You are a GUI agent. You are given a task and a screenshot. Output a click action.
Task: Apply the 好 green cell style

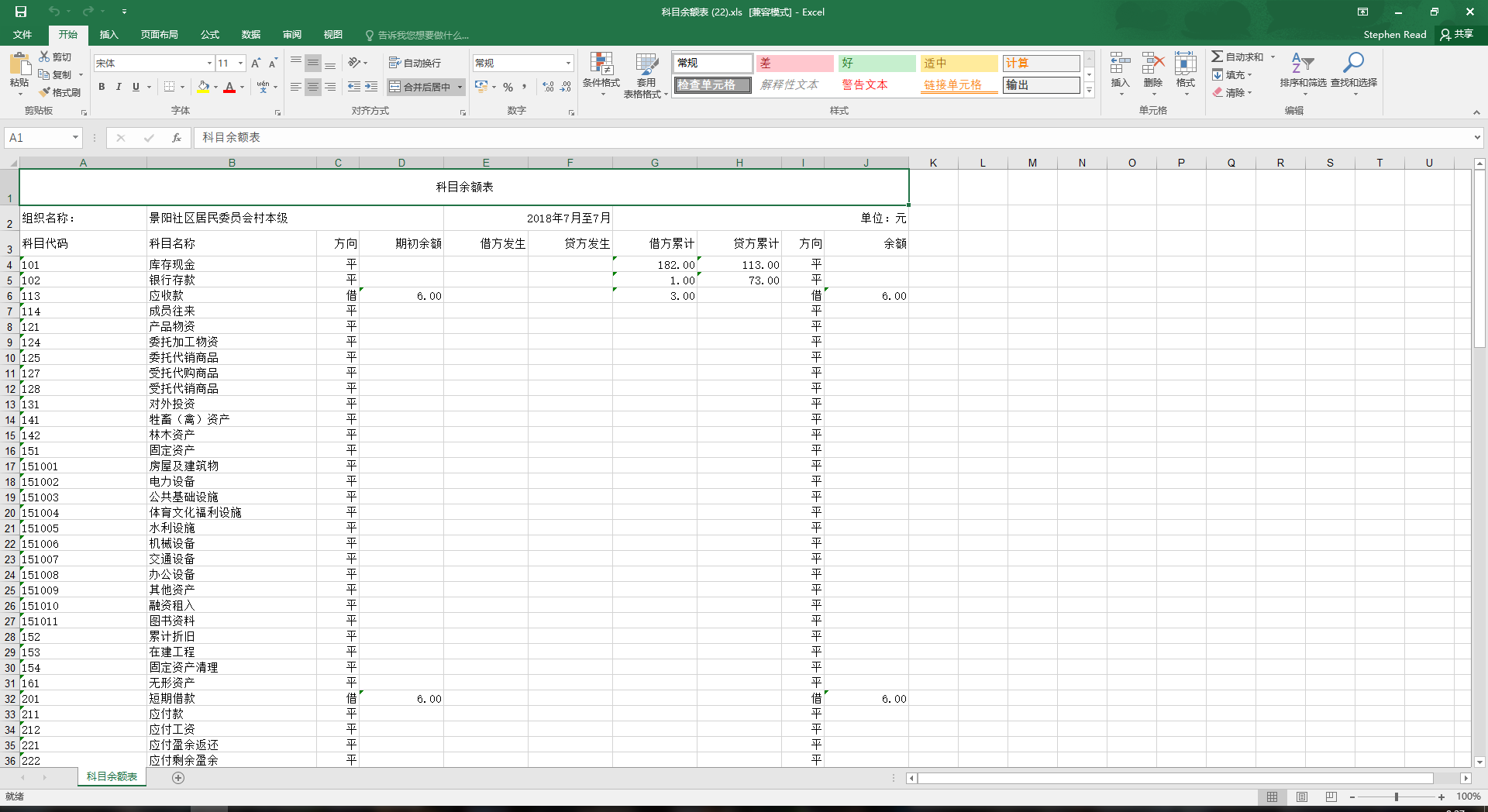pyautogui.click(x=877, y=64)
